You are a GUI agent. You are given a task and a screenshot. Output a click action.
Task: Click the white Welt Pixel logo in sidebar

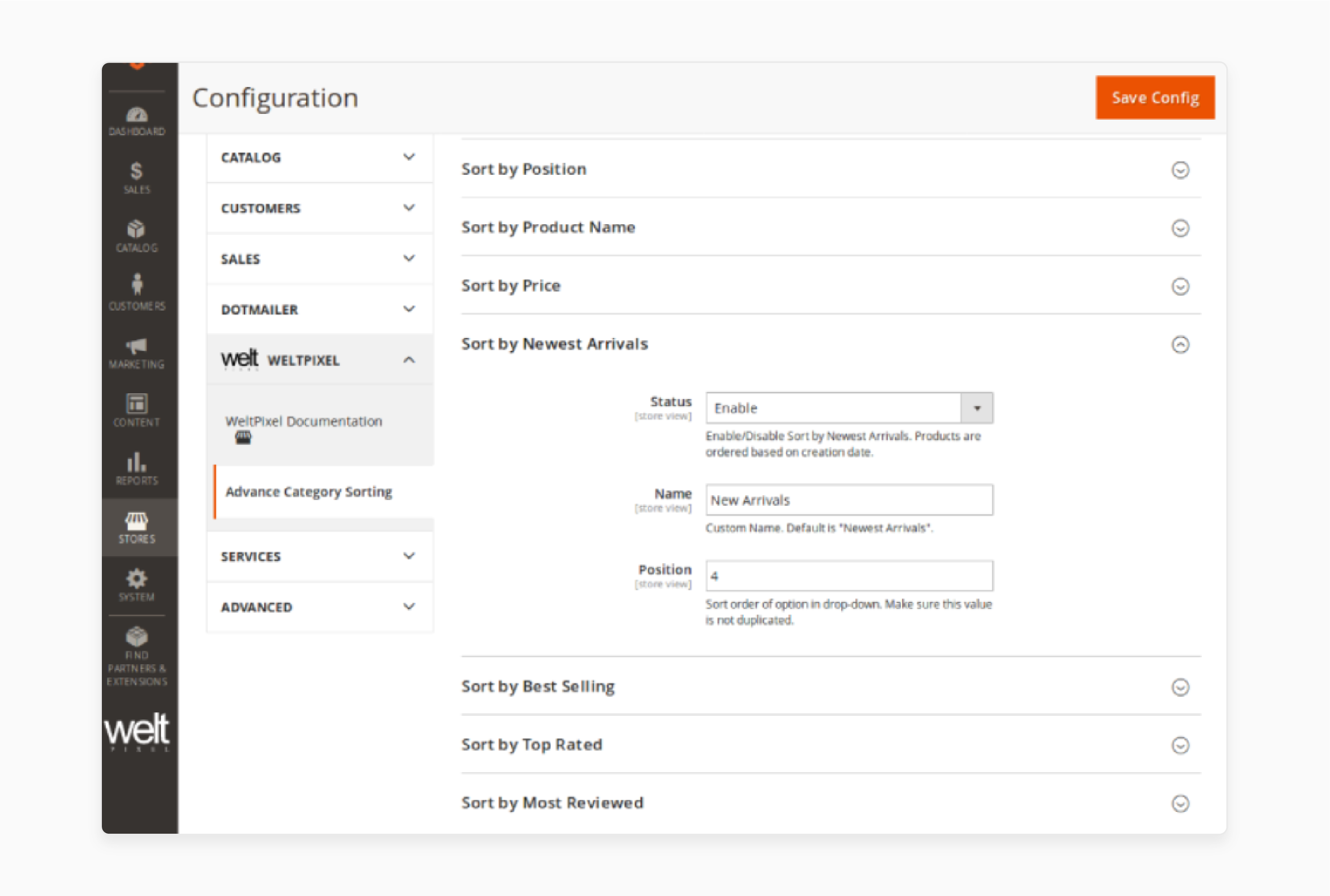137,732
